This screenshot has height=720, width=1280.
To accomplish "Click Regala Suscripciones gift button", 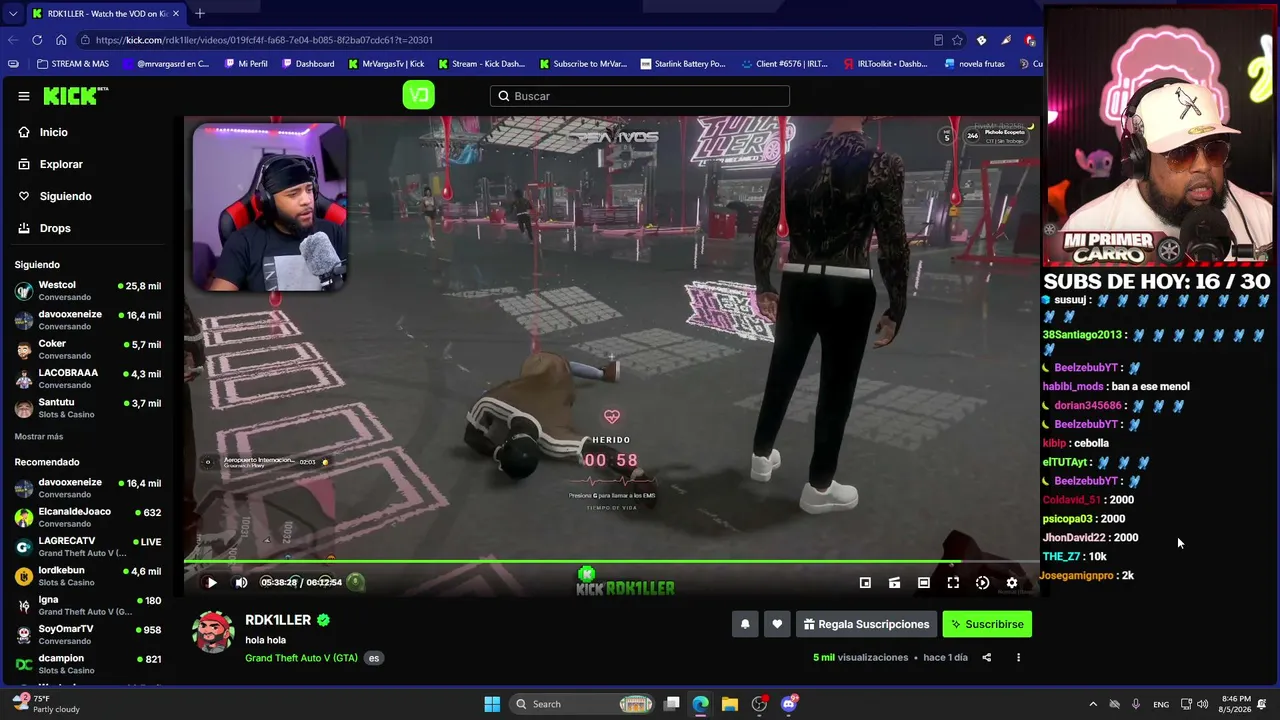I will pos(866,624).
